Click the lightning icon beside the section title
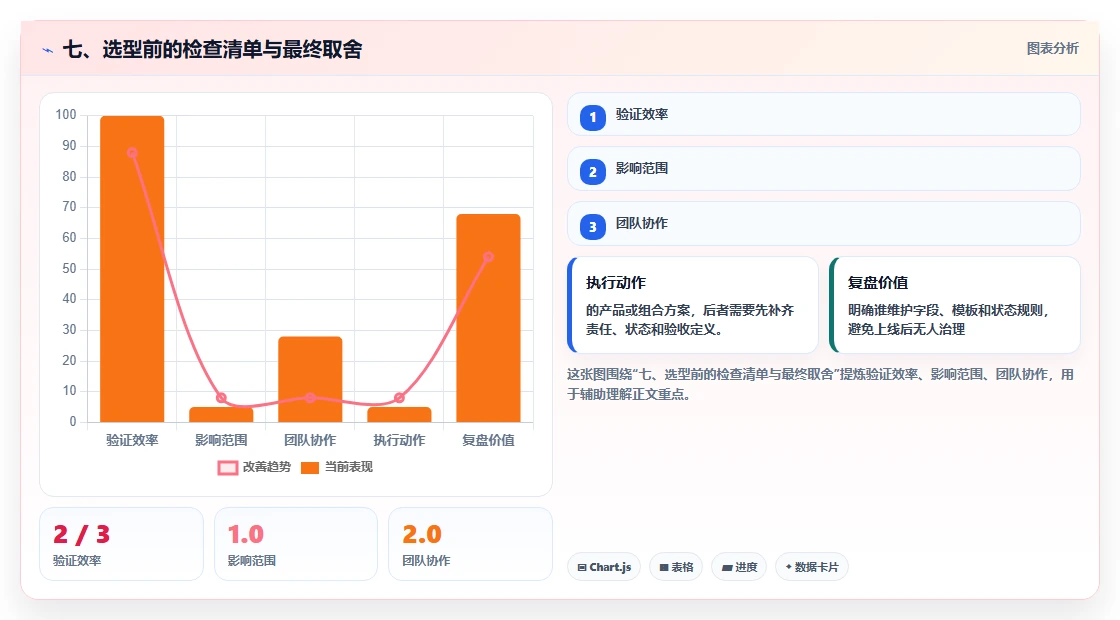The image size is (1120, 620). click(x=48, y=50)
